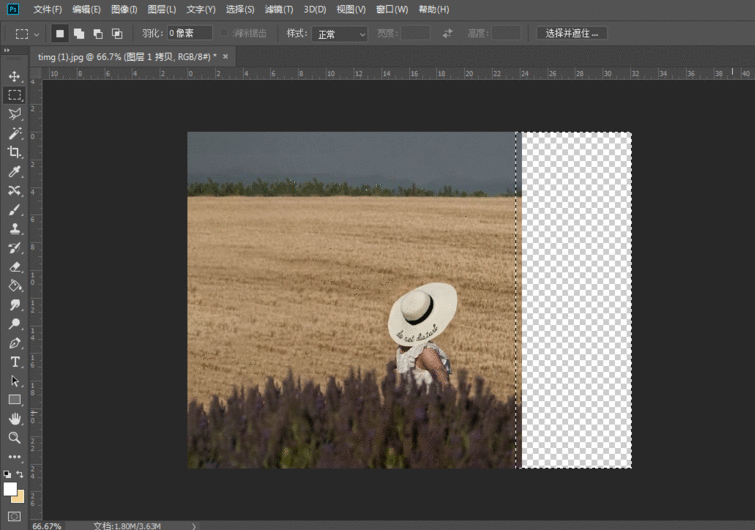
Task: Open the 图层(L) menu
Action: click(162, 9)
